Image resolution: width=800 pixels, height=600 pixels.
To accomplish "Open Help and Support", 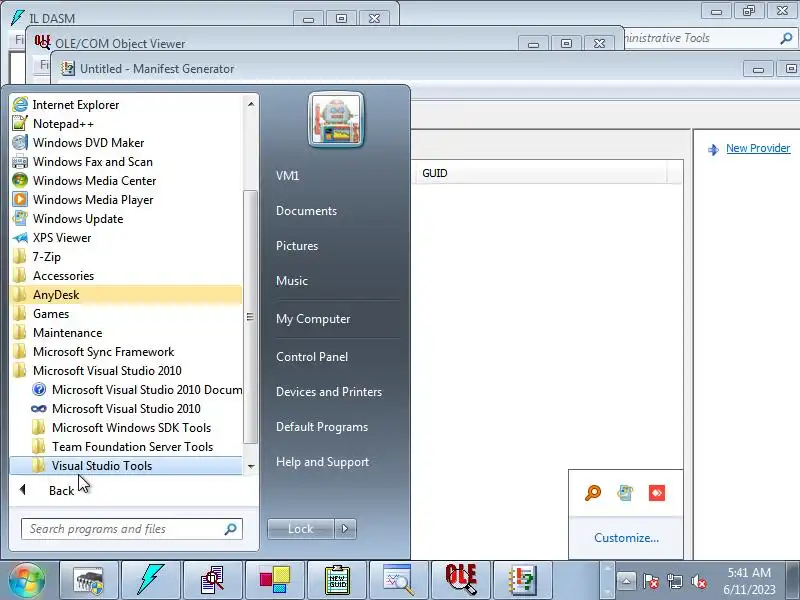I will click(x=322, y=462).
